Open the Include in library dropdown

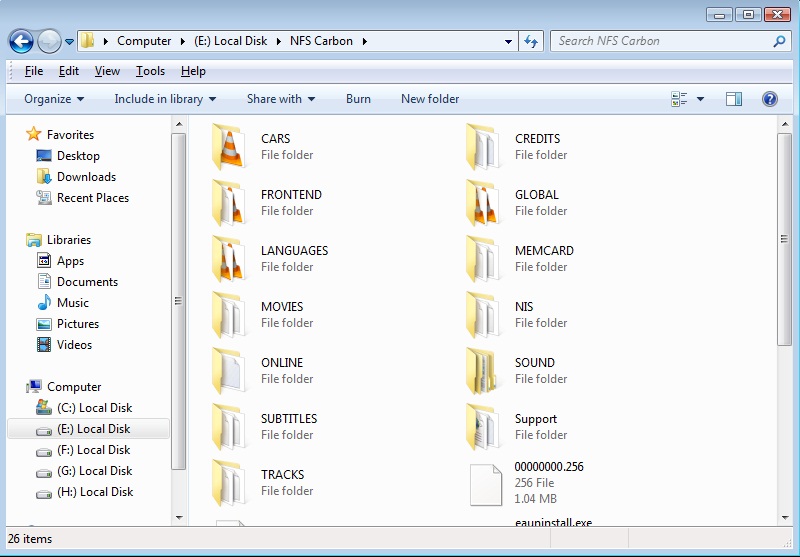coord(165,99)
